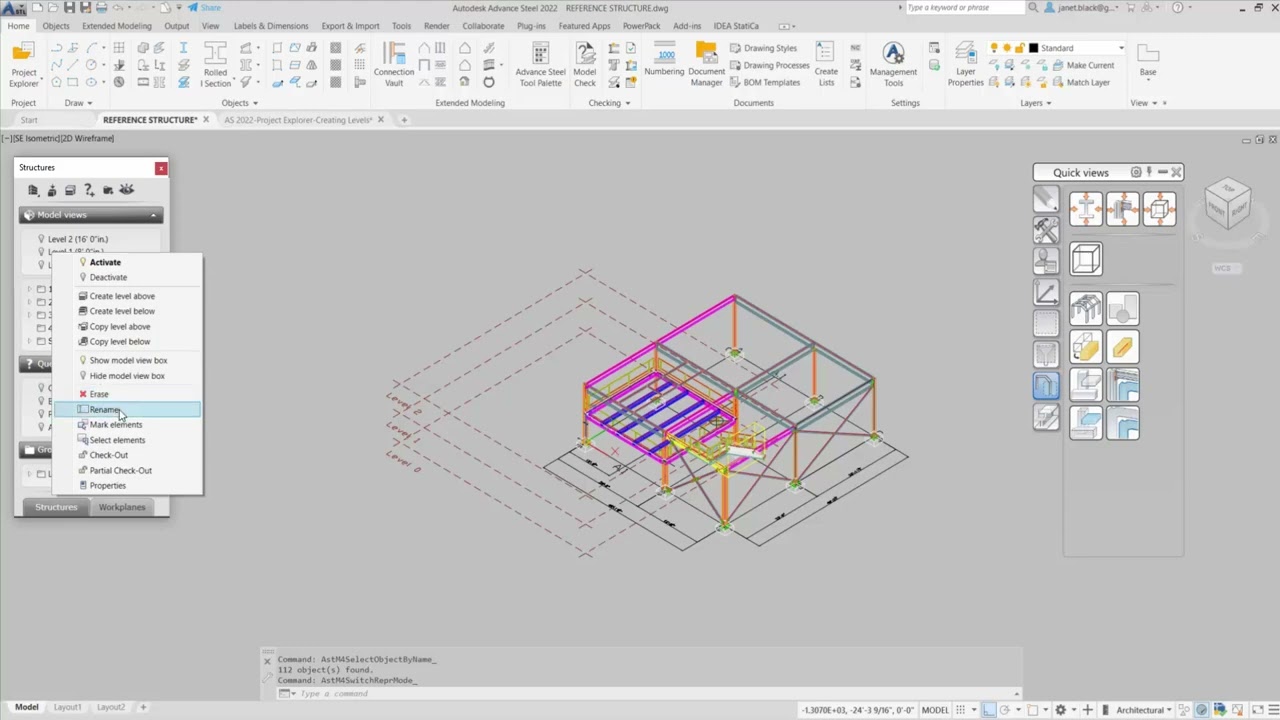Image resolution: width=1280 pixels, height=720 pixels.
Task: Expand the Draw panel dropdown
Action: pos(78,103)
